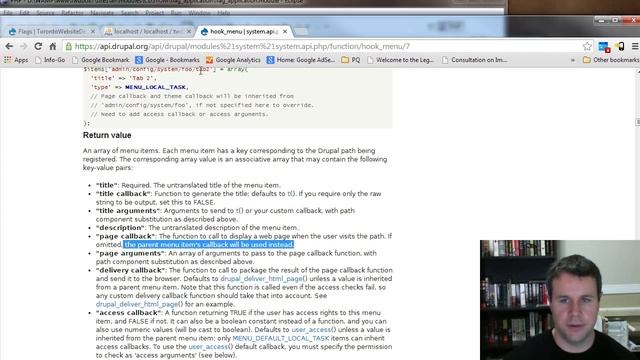This screenshot has height=360, width=640.
Task: Click the yellow tag extension icon
Action: click(x=620, y=47)
